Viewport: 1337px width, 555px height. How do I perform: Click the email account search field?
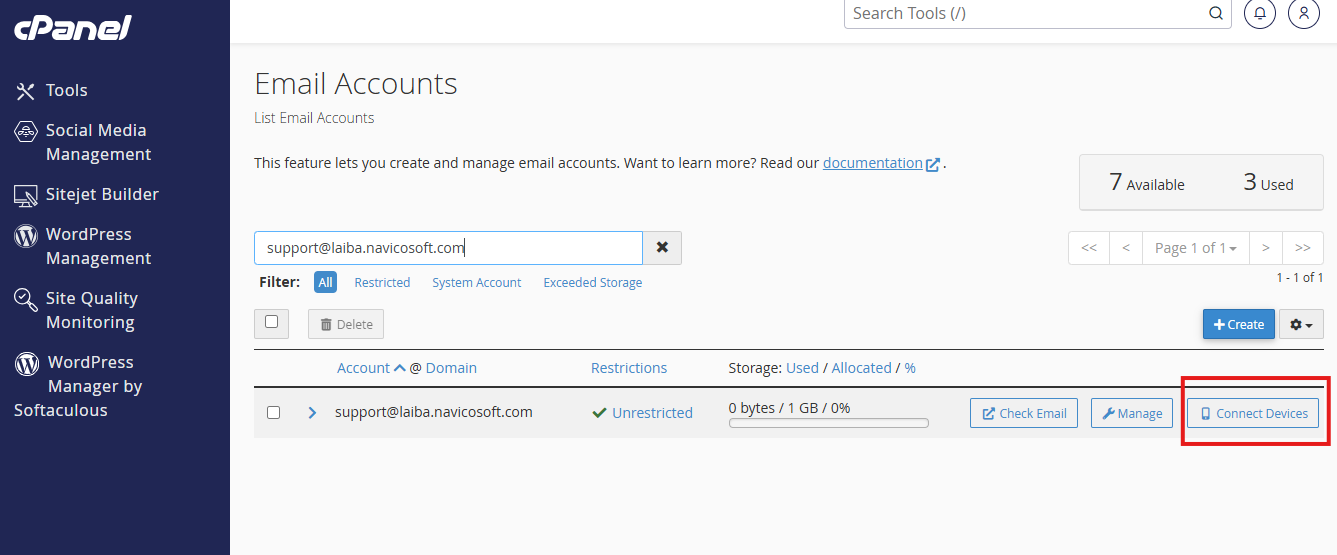448,248
